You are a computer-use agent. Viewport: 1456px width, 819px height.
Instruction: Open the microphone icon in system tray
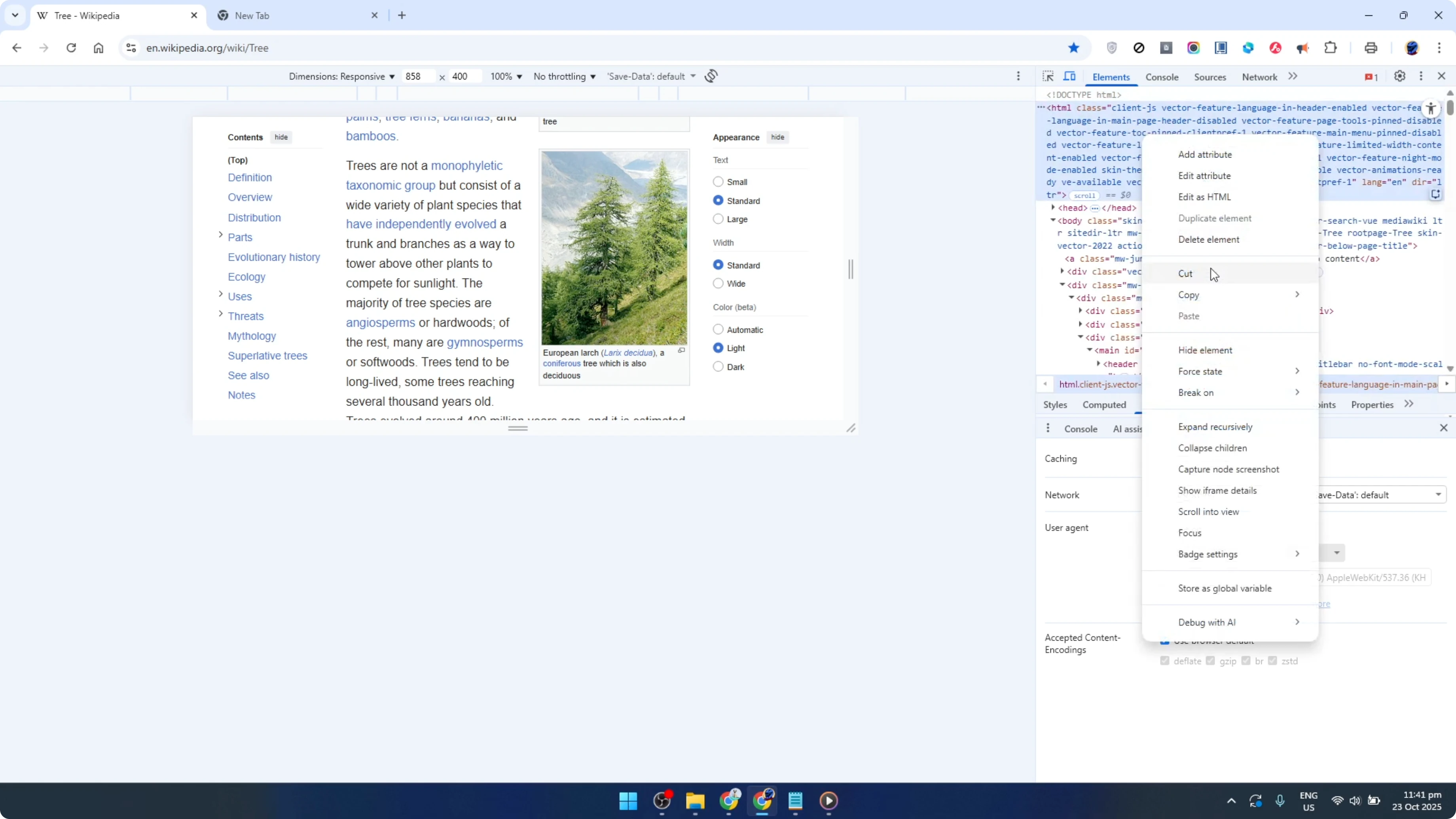pos(1280,801)
